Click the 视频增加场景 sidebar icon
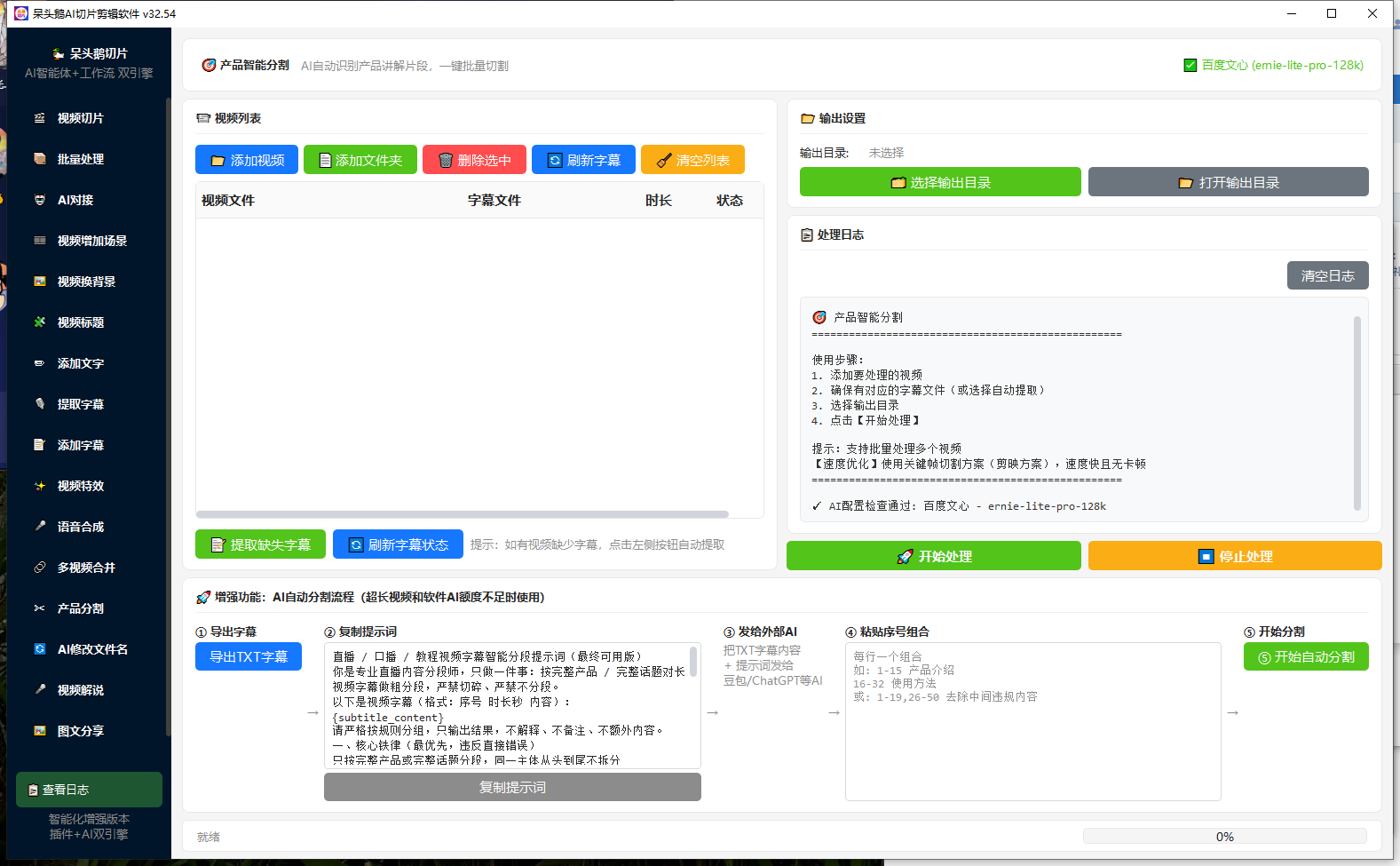Image resolution: width=1400 pixels, height=866 pixels. [39, 241]
